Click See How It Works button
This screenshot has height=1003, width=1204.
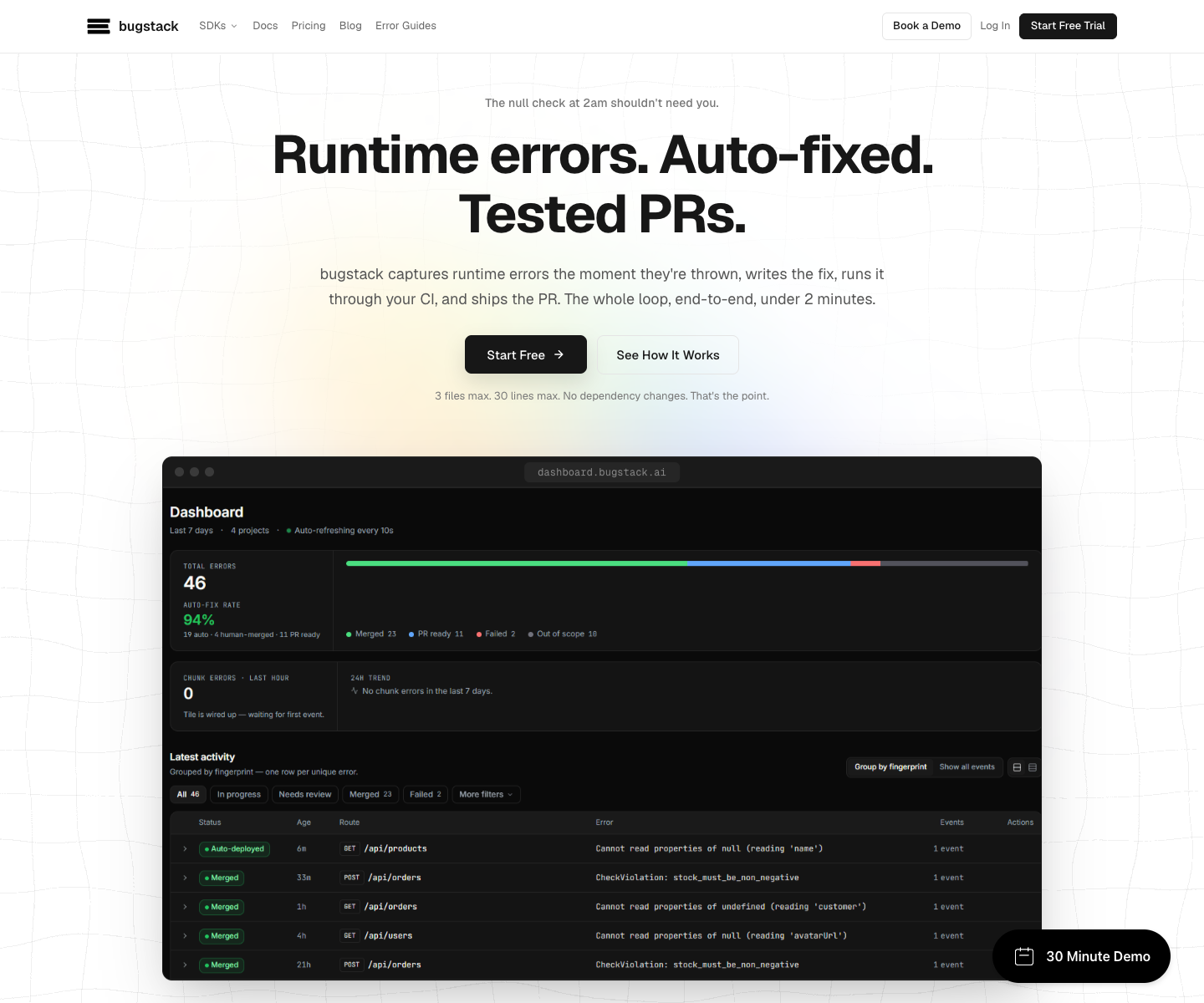tap(668, 355)
